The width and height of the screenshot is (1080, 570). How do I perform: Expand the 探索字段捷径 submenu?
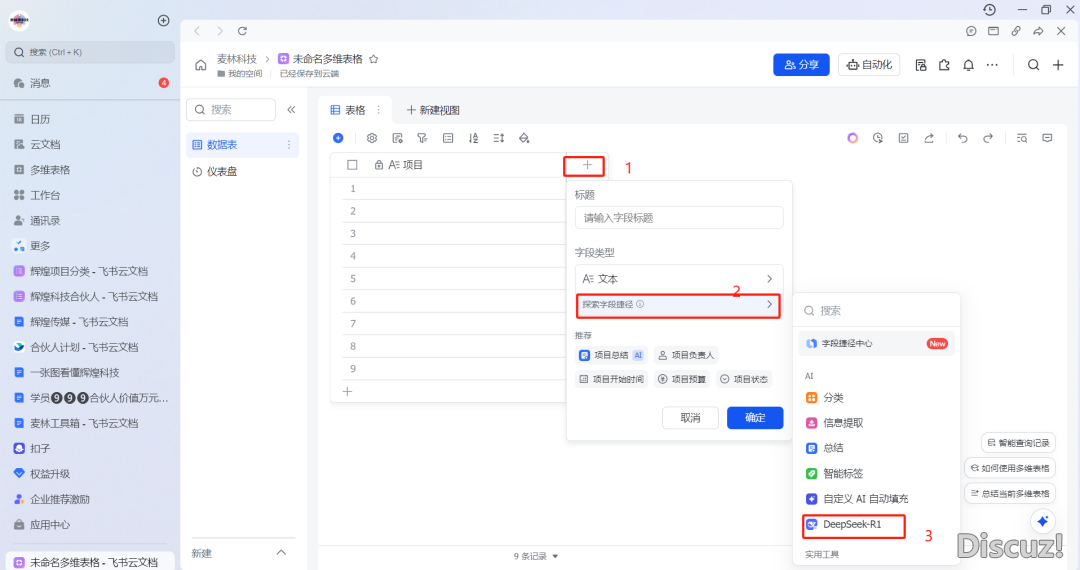678,304
